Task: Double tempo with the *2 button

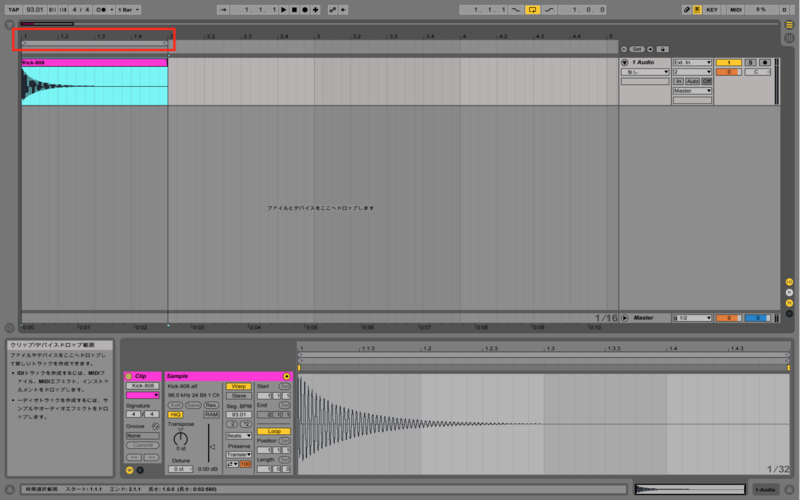Action: (245, 424)
